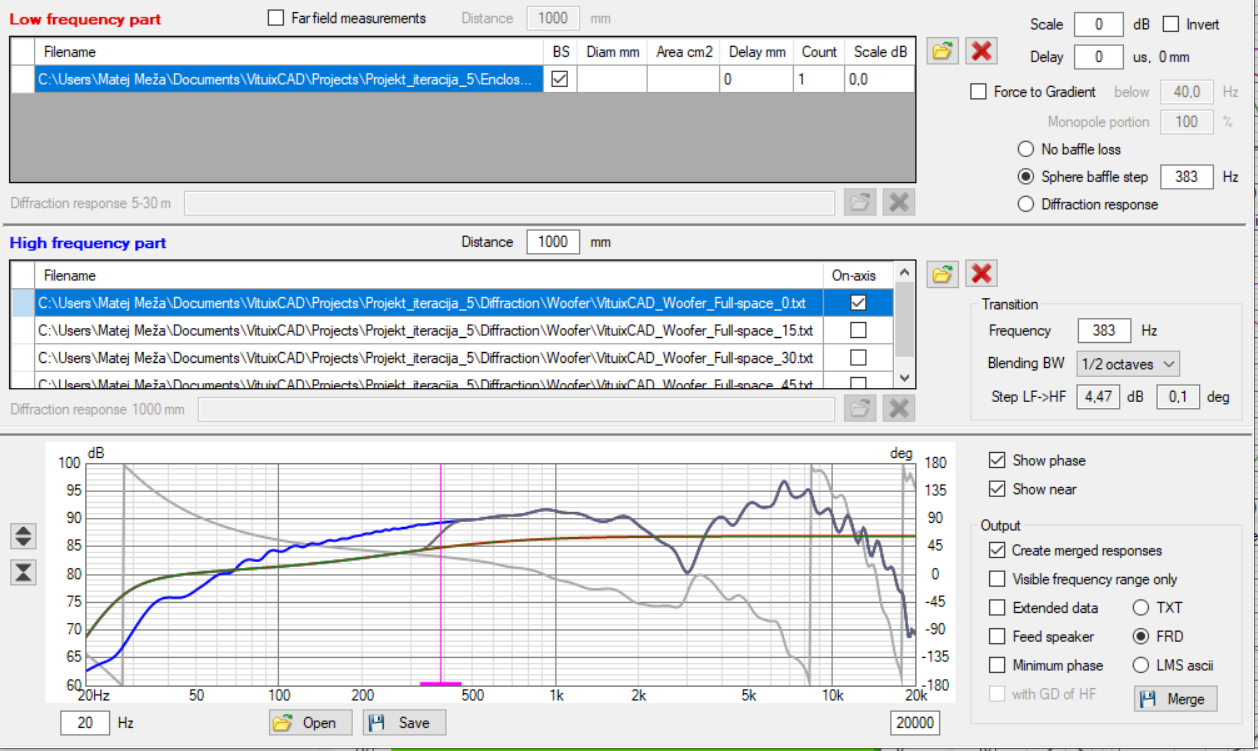Uncheck On-axis for Woofer_Full-space_0.txt
Image resolution: width=1258 pixels, height=751 pixels.
858,302
